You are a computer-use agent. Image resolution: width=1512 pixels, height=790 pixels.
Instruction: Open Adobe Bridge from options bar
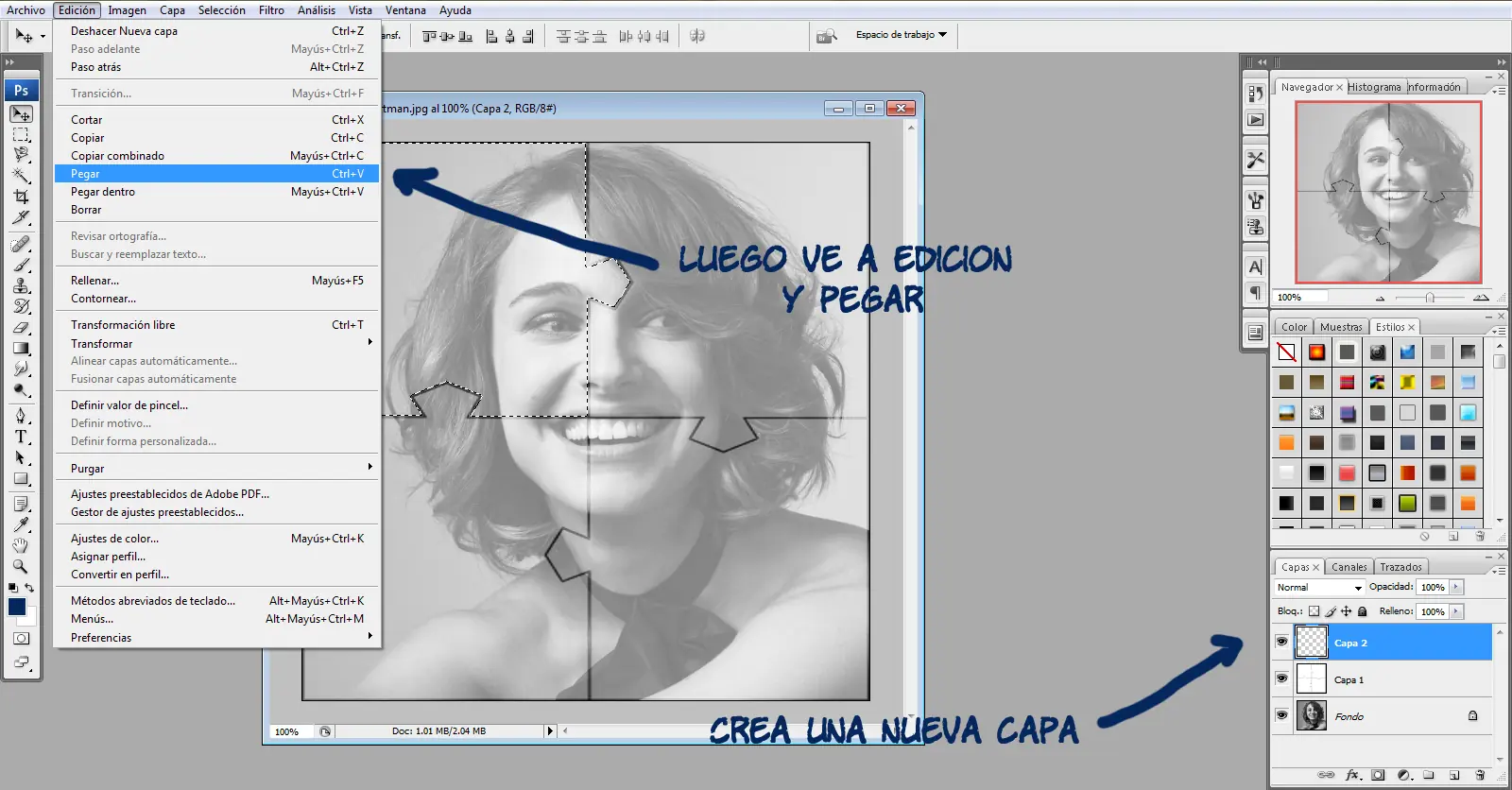[827, 36]
